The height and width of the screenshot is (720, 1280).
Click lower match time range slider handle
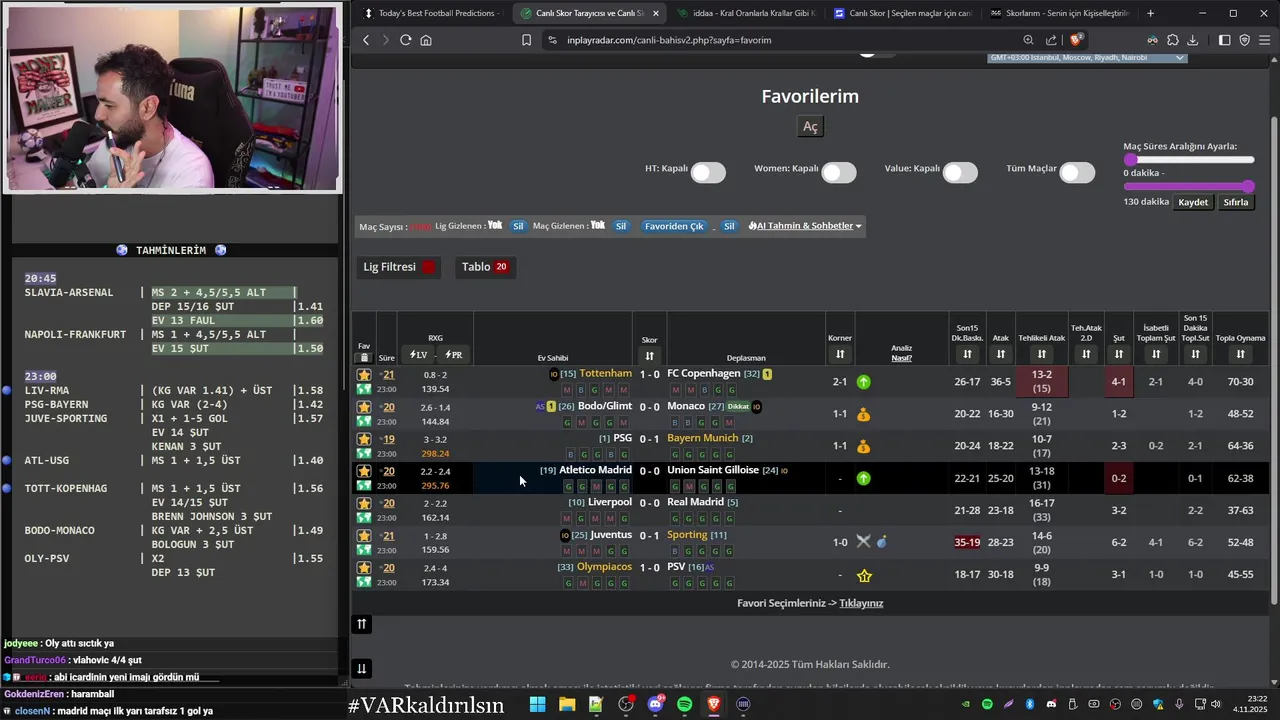1248,186
